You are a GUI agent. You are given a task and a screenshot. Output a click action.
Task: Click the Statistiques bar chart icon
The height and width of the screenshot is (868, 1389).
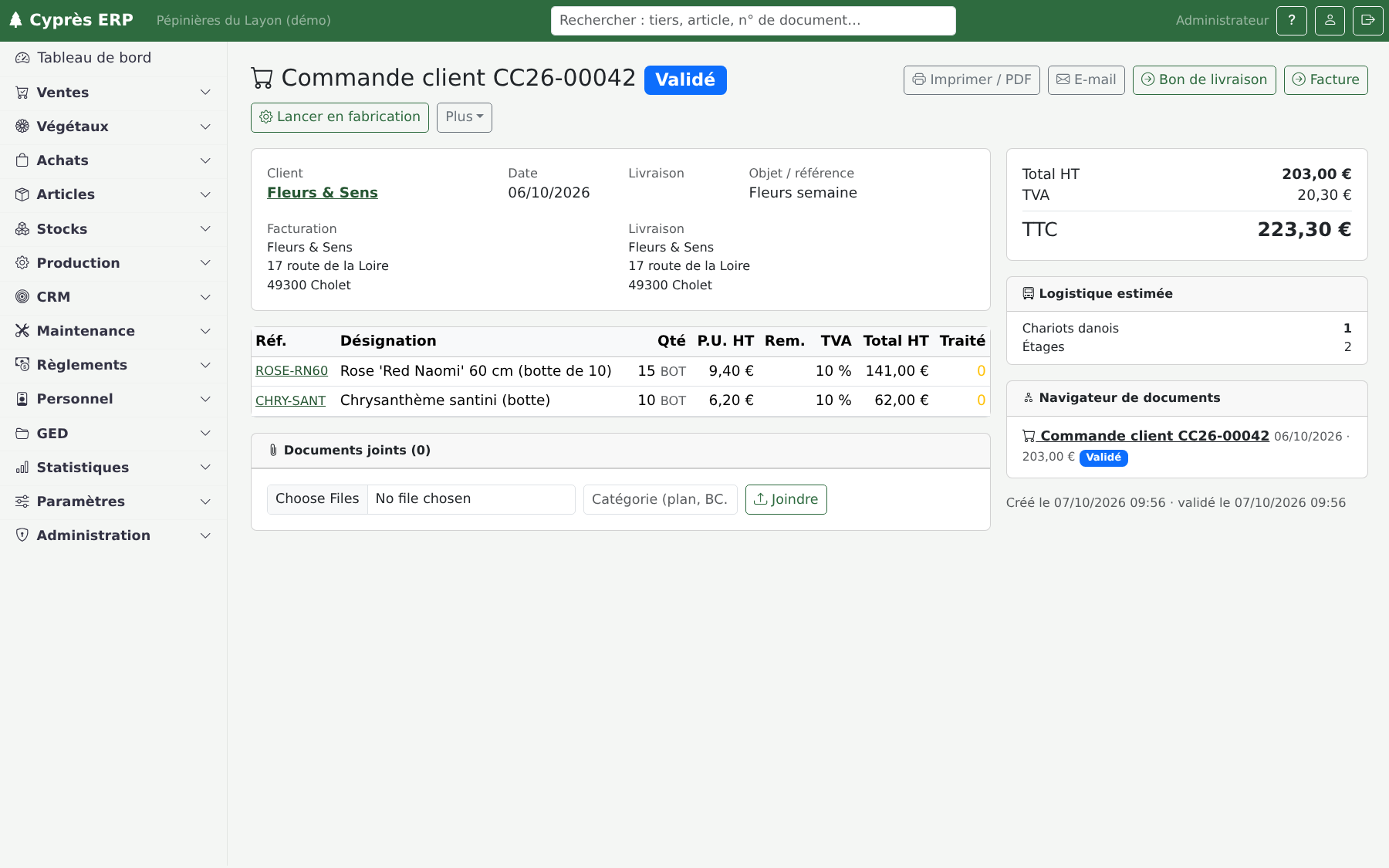[22, 468]
